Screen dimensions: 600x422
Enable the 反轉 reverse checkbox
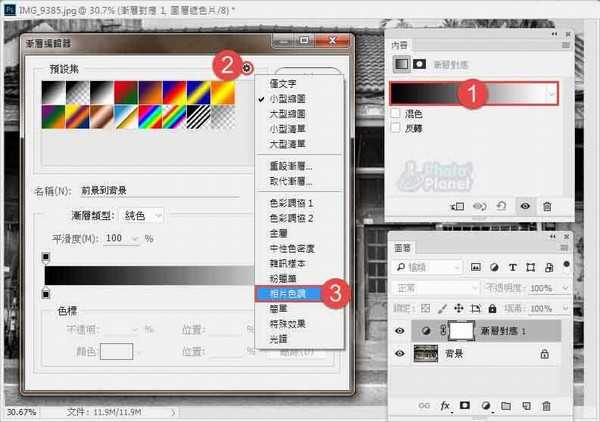coord(396,129)
